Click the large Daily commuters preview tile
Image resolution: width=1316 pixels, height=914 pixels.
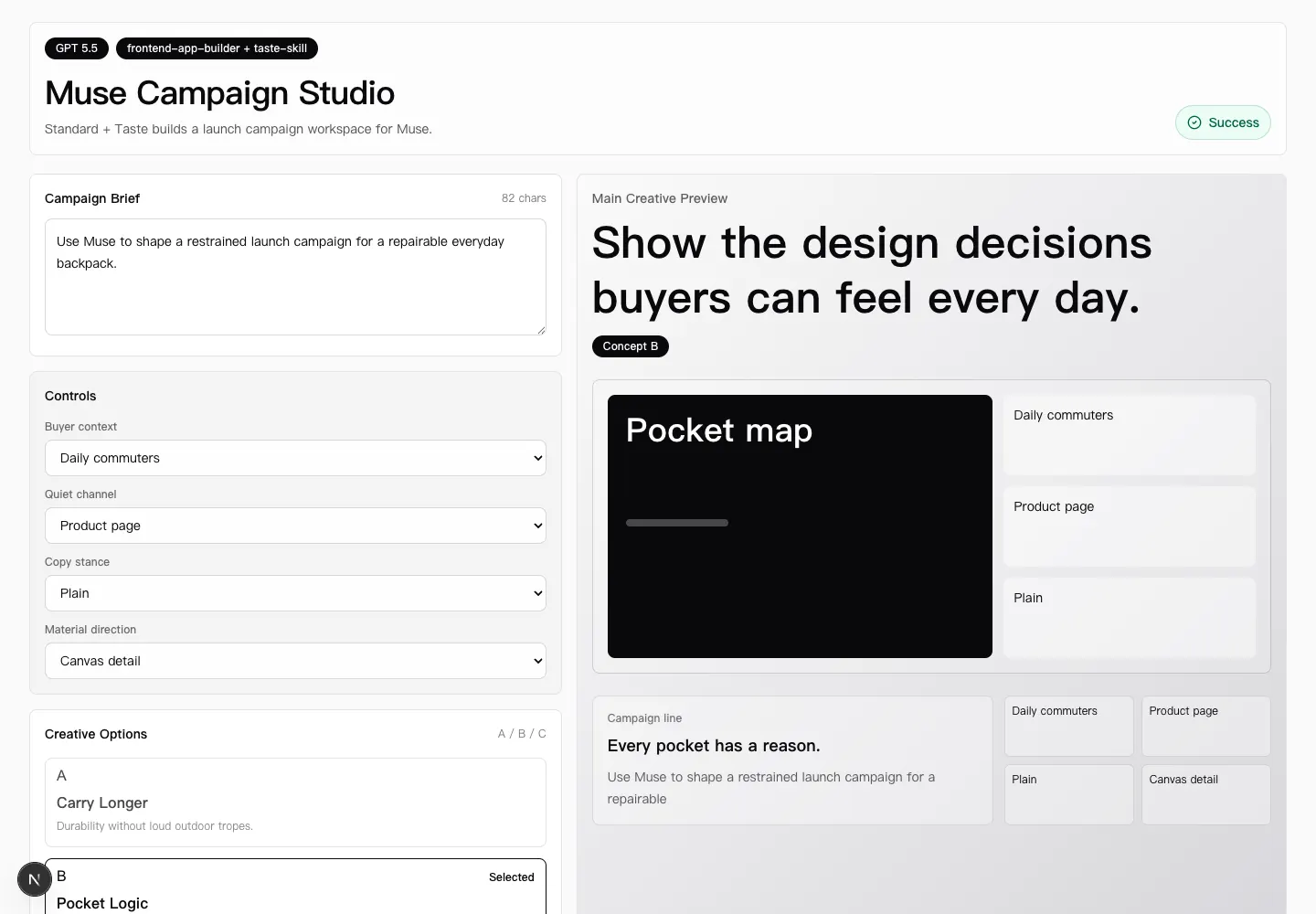point(1130,435)
